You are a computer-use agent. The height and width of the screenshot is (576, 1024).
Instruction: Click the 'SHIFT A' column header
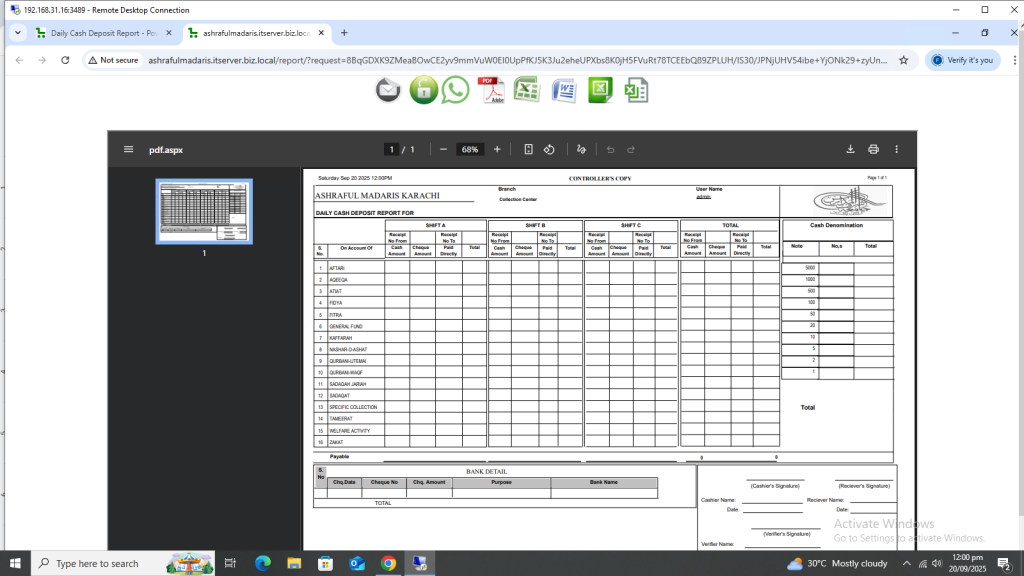click(436, 225)
